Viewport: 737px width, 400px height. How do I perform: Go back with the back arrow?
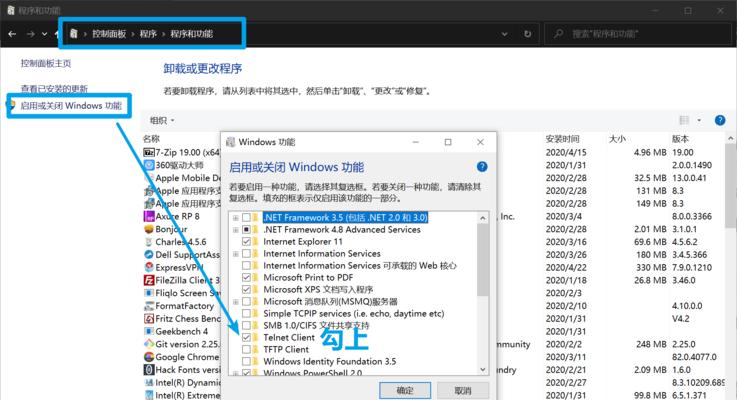(12, 34)
